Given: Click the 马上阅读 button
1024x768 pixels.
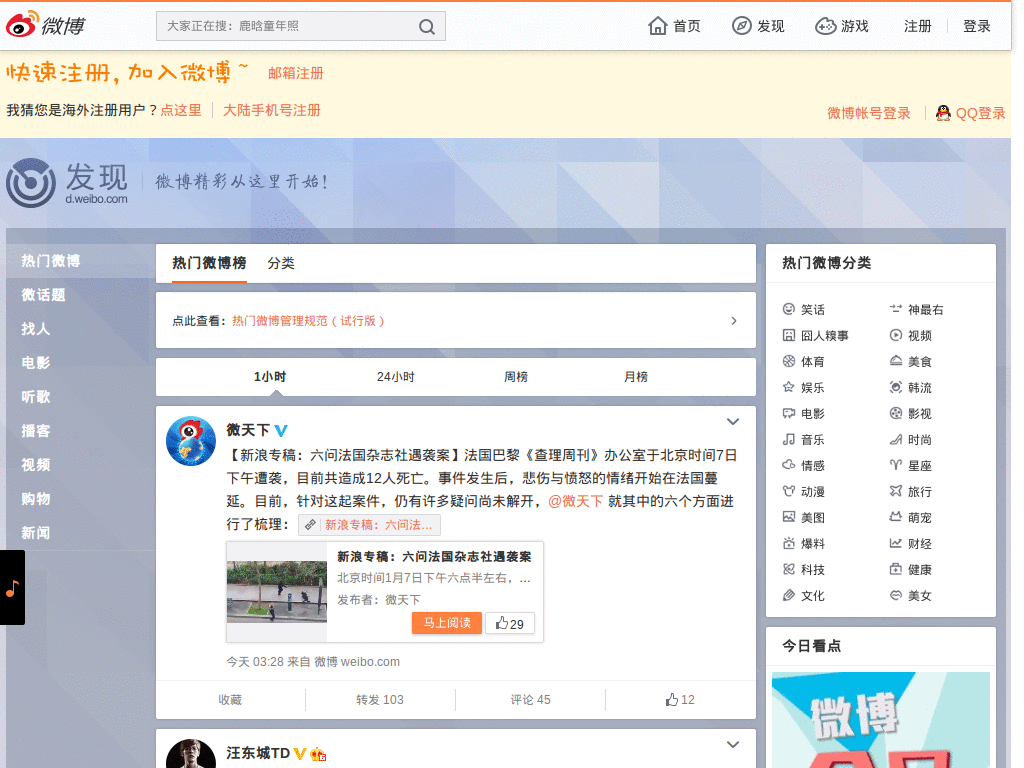Looking at the screenshot, I should click(447, 623).
